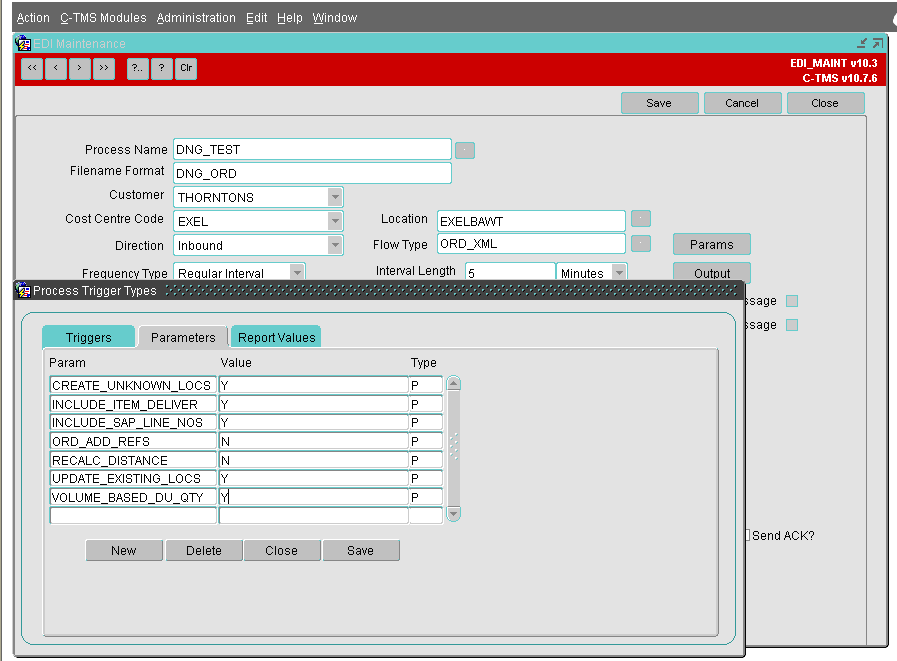Click parameter list scrollbar down arrow
The image size is (897, 661).
tap(453, 514)
